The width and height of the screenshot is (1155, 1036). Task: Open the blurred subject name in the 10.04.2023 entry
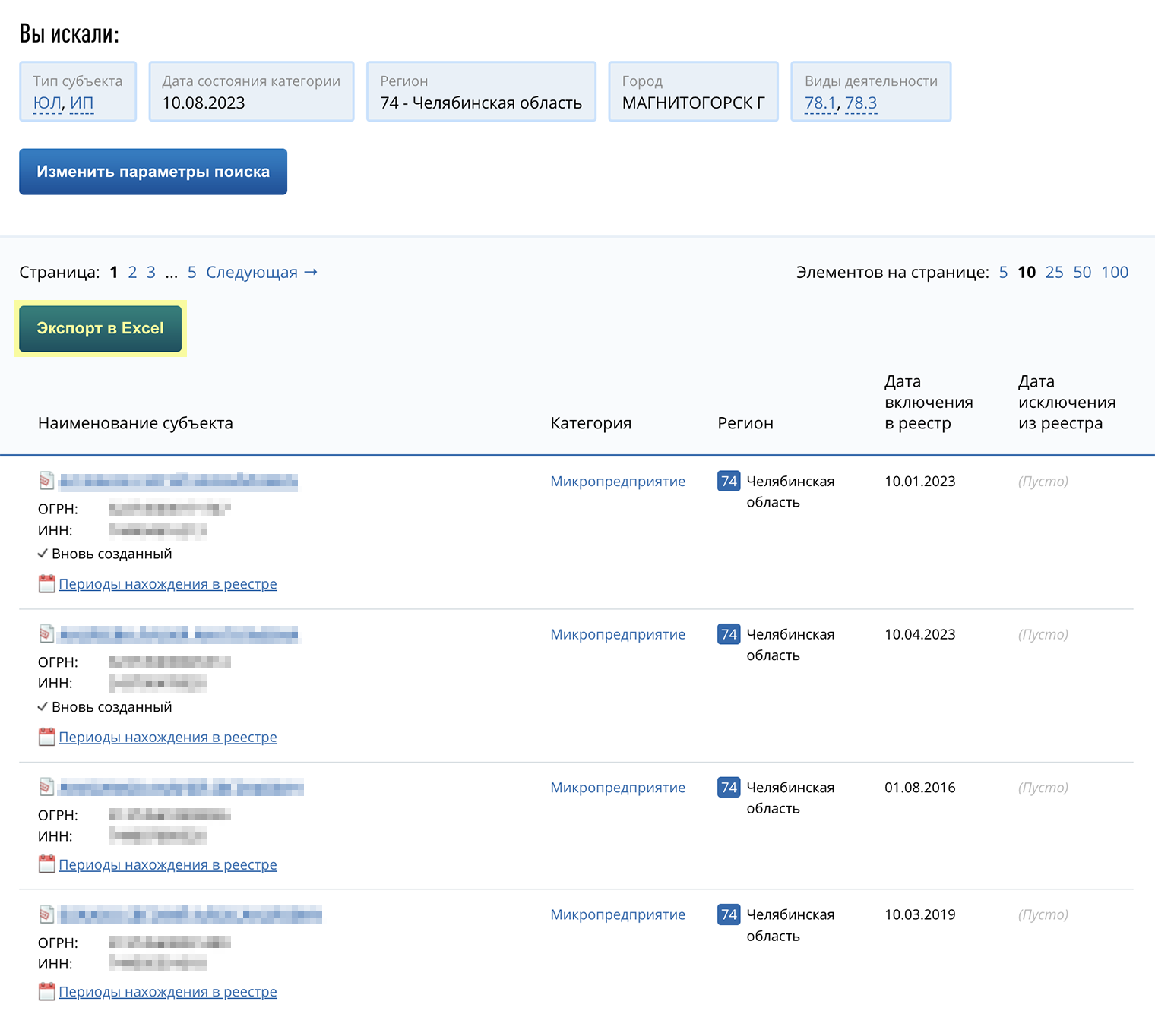179,634
